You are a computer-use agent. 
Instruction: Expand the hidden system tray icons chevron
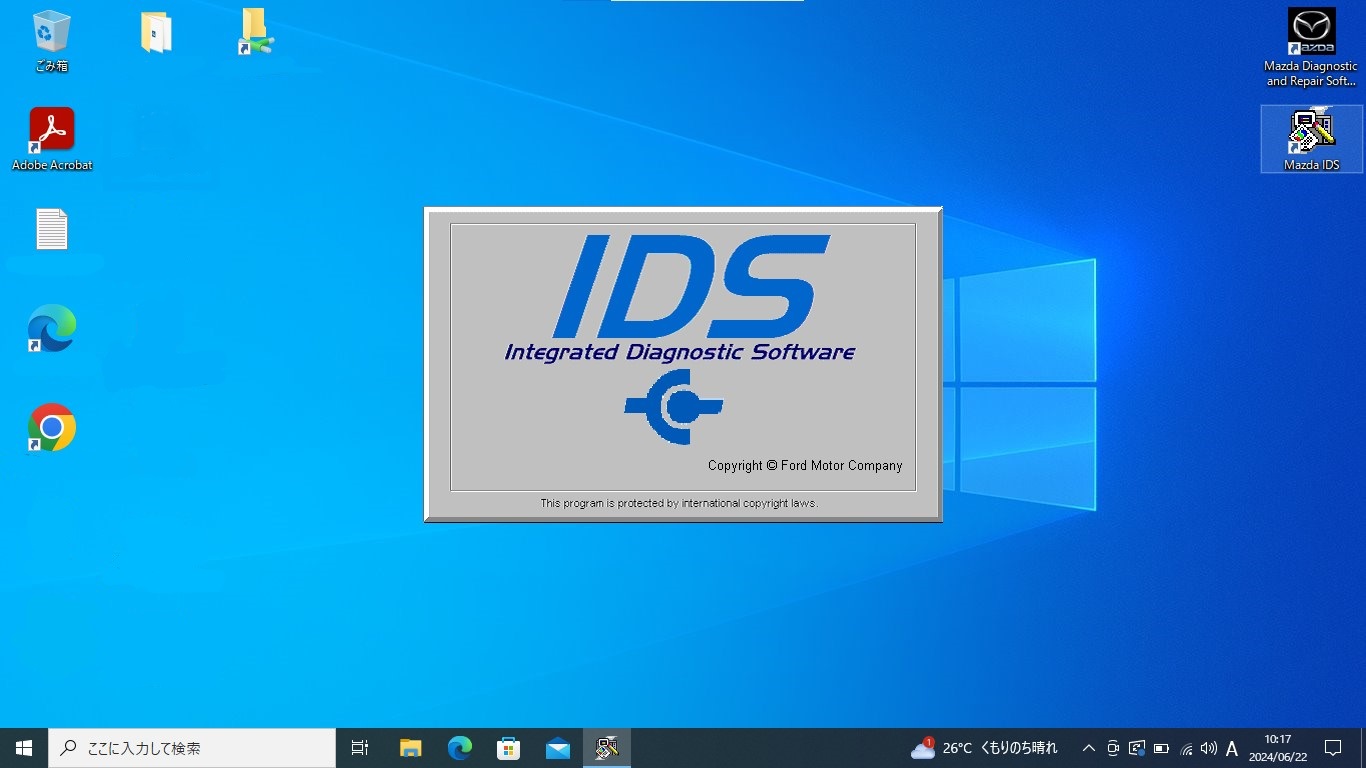(1089, 748)
